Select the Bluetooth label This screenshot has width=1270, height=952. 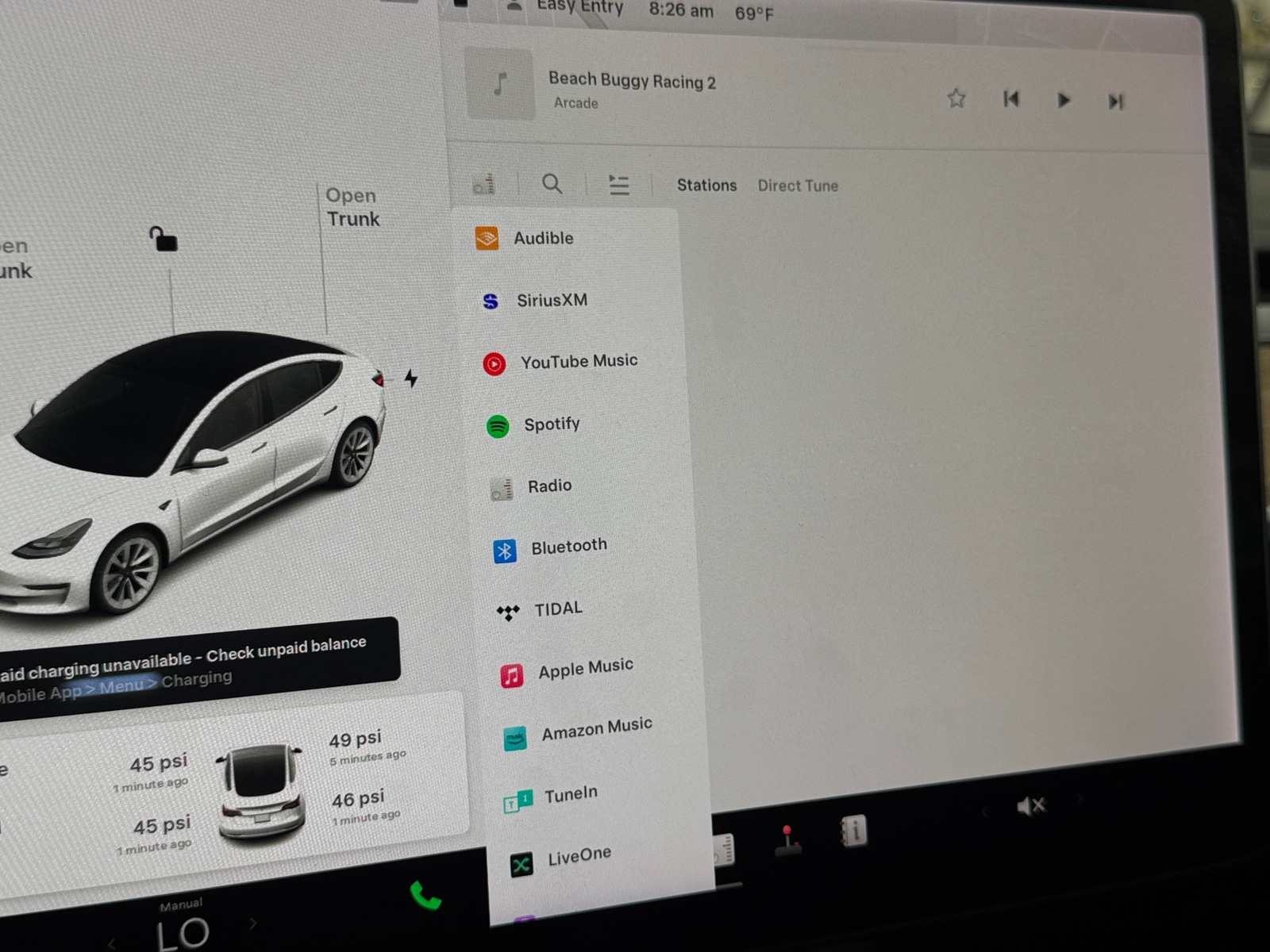(569, 546)
